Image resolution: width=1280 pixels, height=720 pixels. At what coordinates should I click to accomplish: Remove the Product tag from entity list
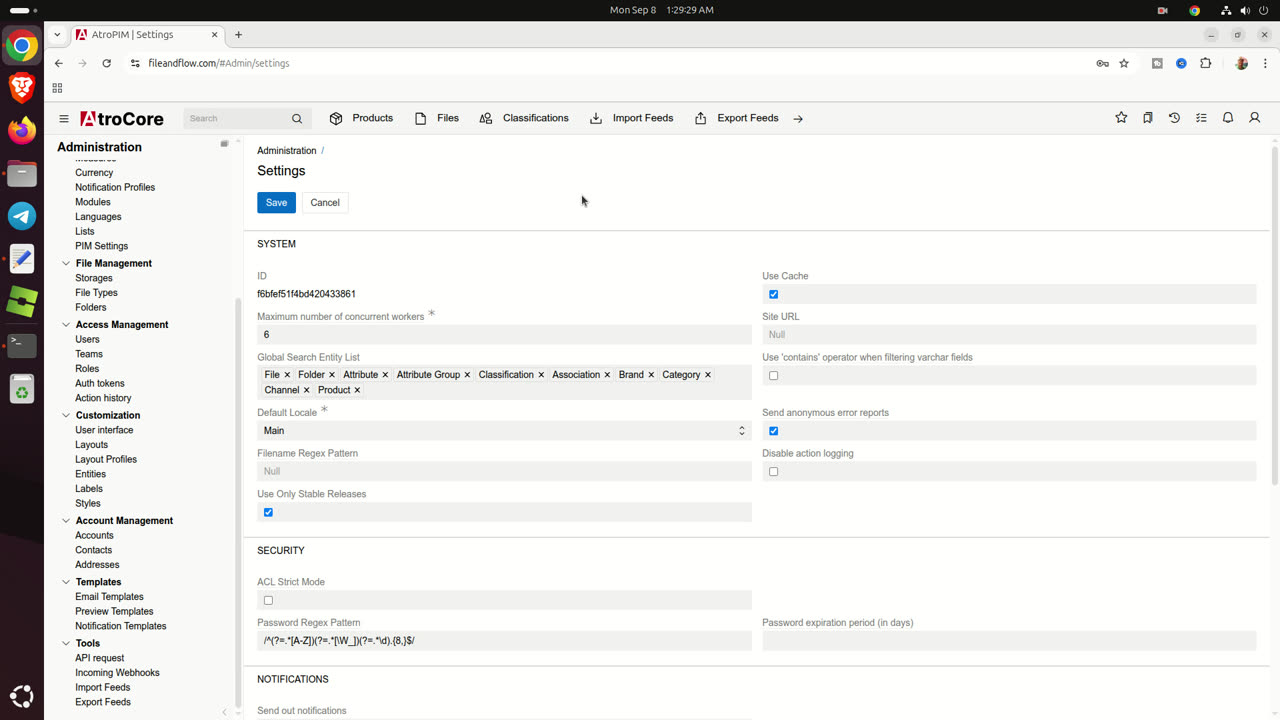click(357, 390)
